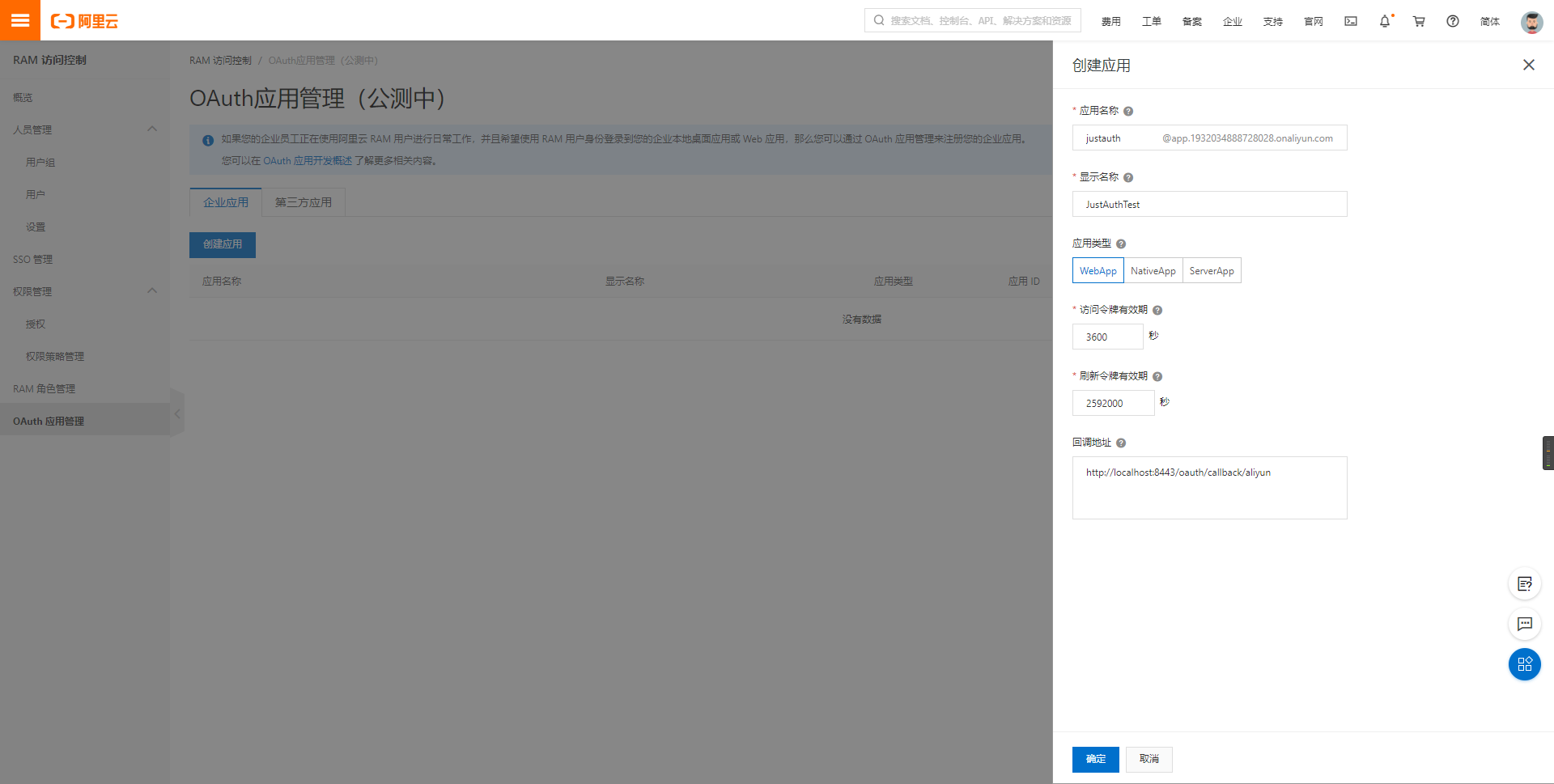Click the help icon next to 回调地址
1554x784 pixels.
coord(1121,443)
